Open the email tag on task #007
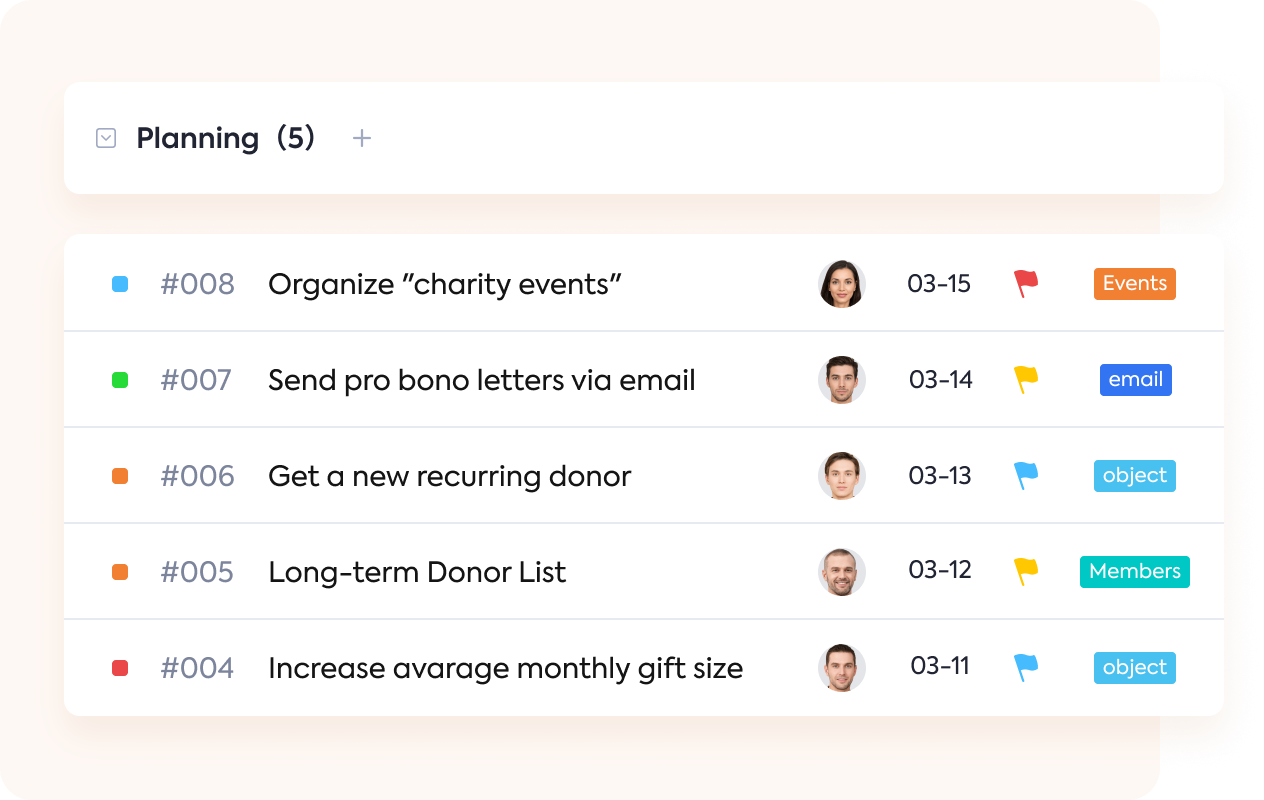 [1136, 380]
